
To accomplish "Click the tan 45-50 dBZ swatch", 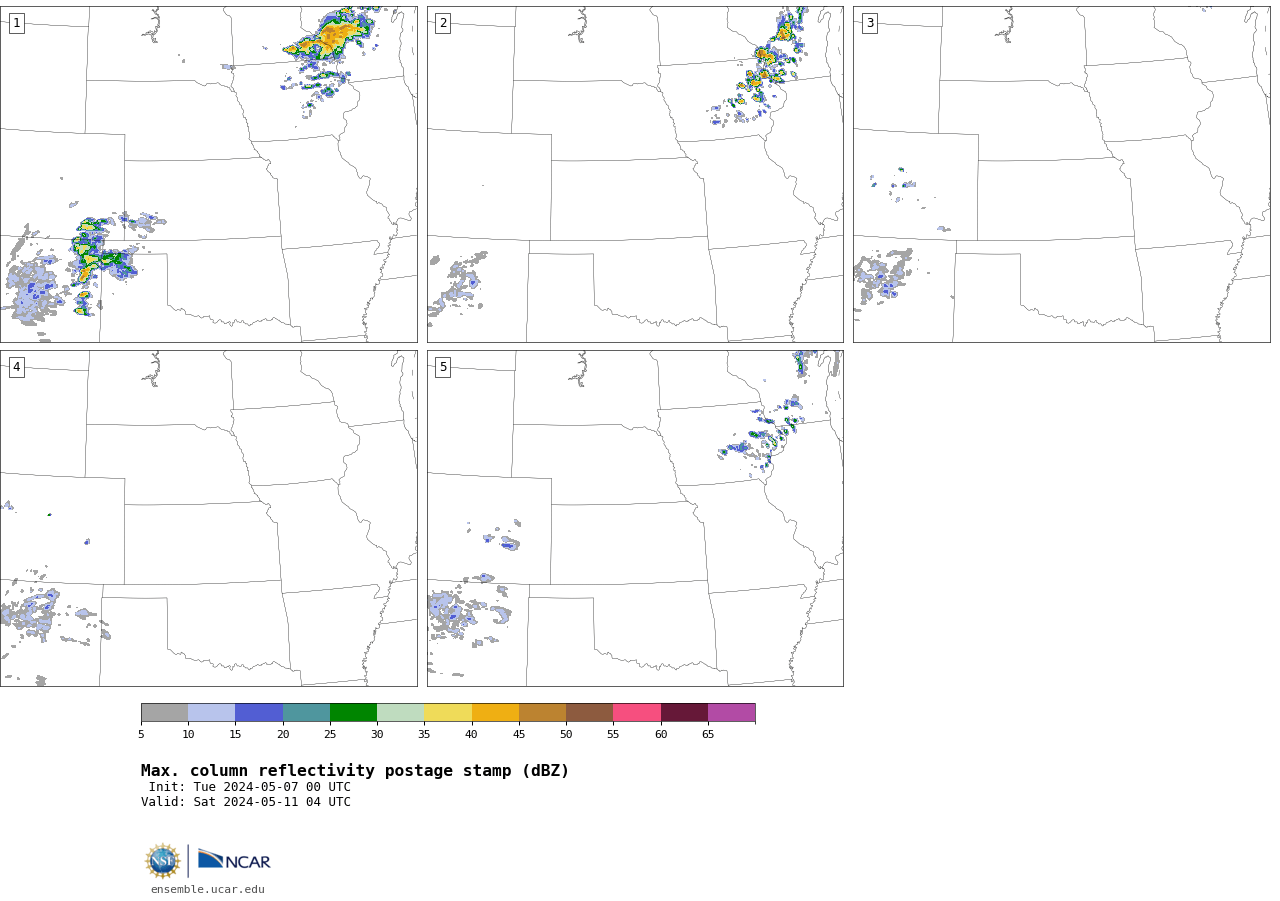I will (542, 713).
